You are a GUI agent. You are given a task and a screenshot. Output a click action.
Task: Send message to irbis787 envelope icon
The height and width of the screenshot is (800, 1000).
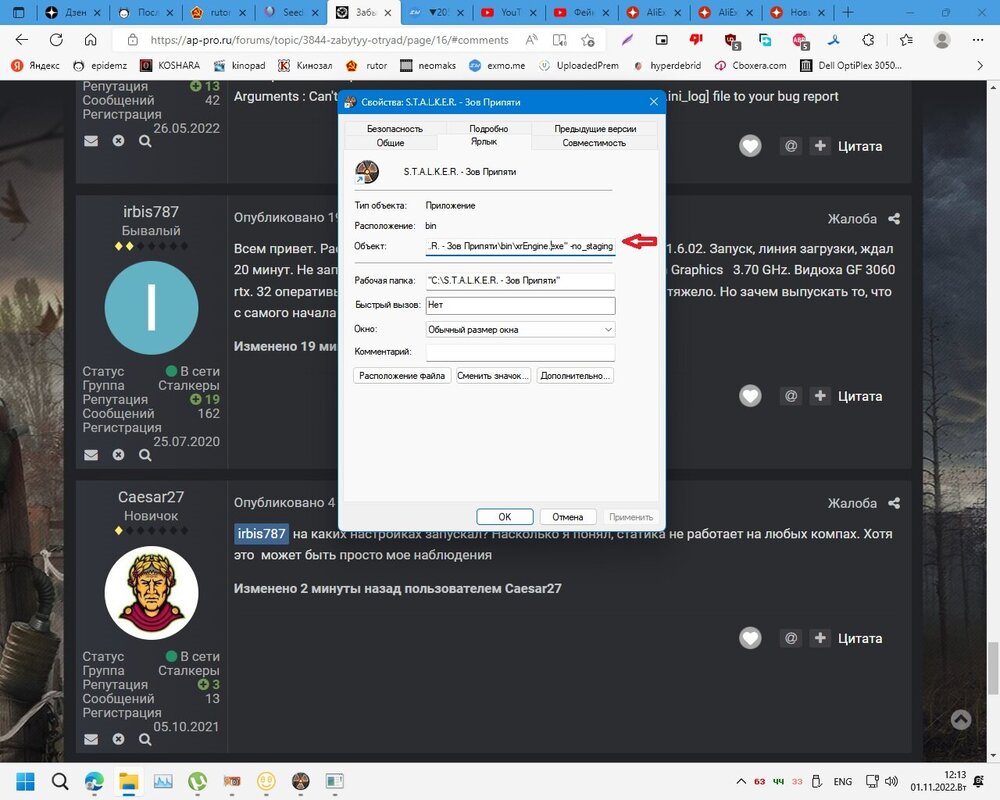click(x=91, y=455)
